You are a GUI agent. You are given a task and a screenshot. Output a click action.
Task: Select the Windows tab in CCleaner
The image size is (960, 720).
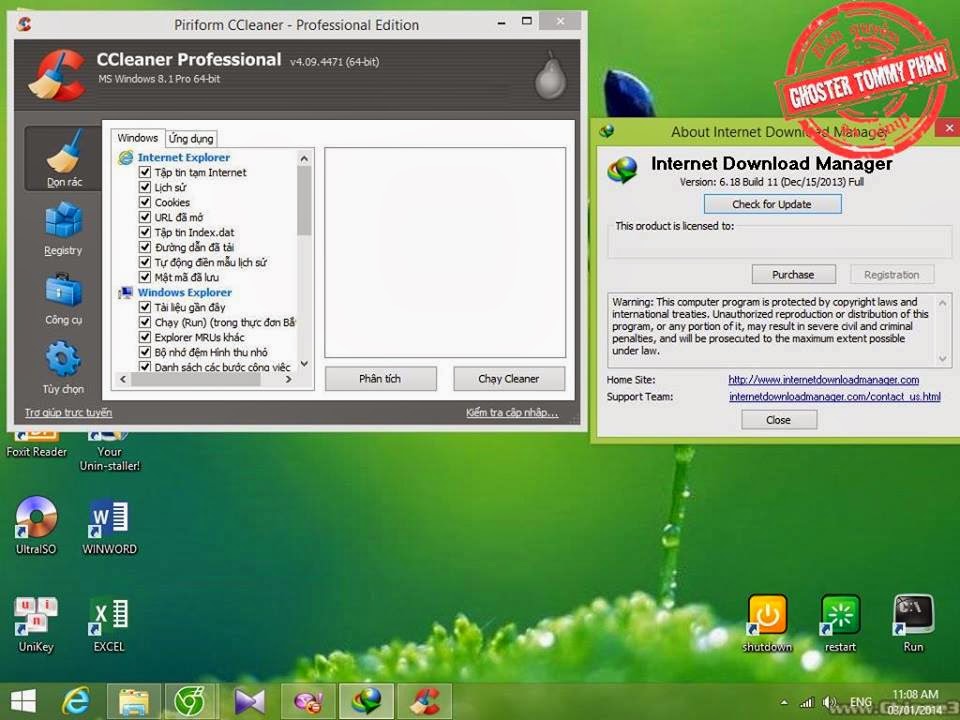tap(138, 138)
